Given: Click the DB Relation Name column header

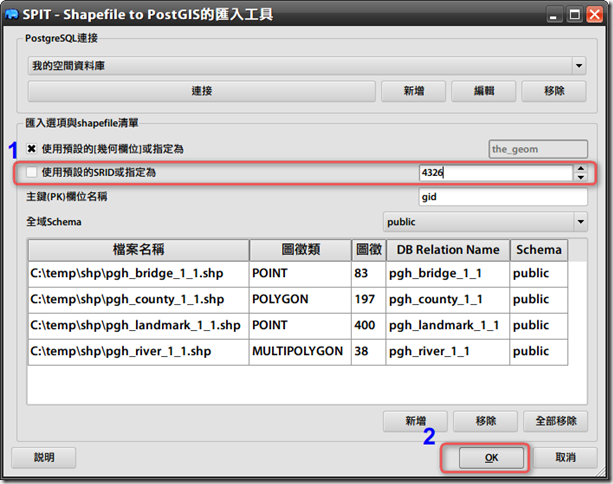Looking at the screenshot, I should (448, 250).
